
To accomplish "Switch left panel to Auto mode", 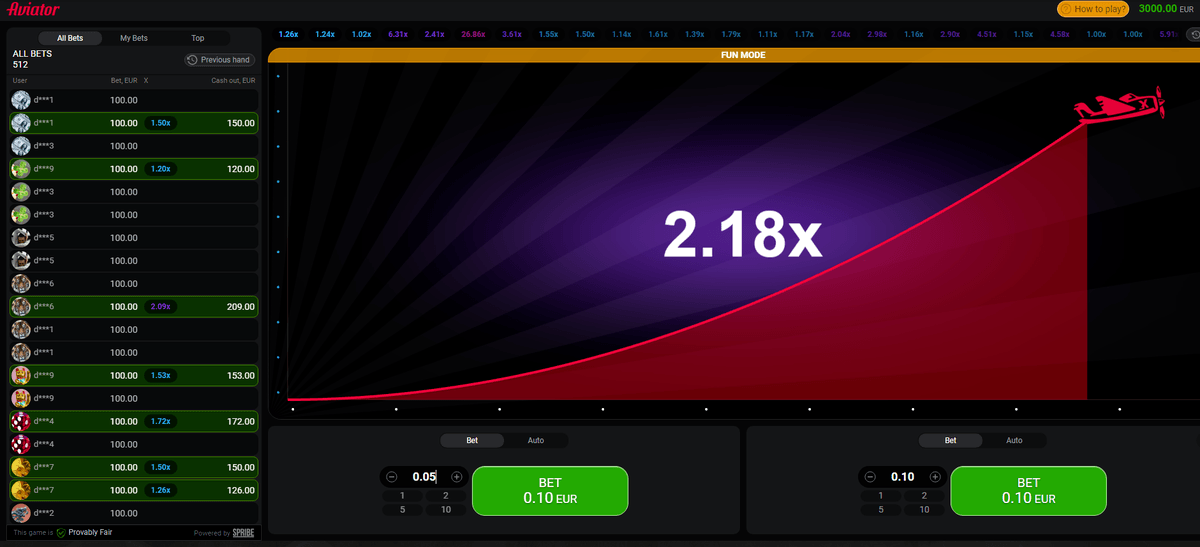I will click(x=536, y=440).
